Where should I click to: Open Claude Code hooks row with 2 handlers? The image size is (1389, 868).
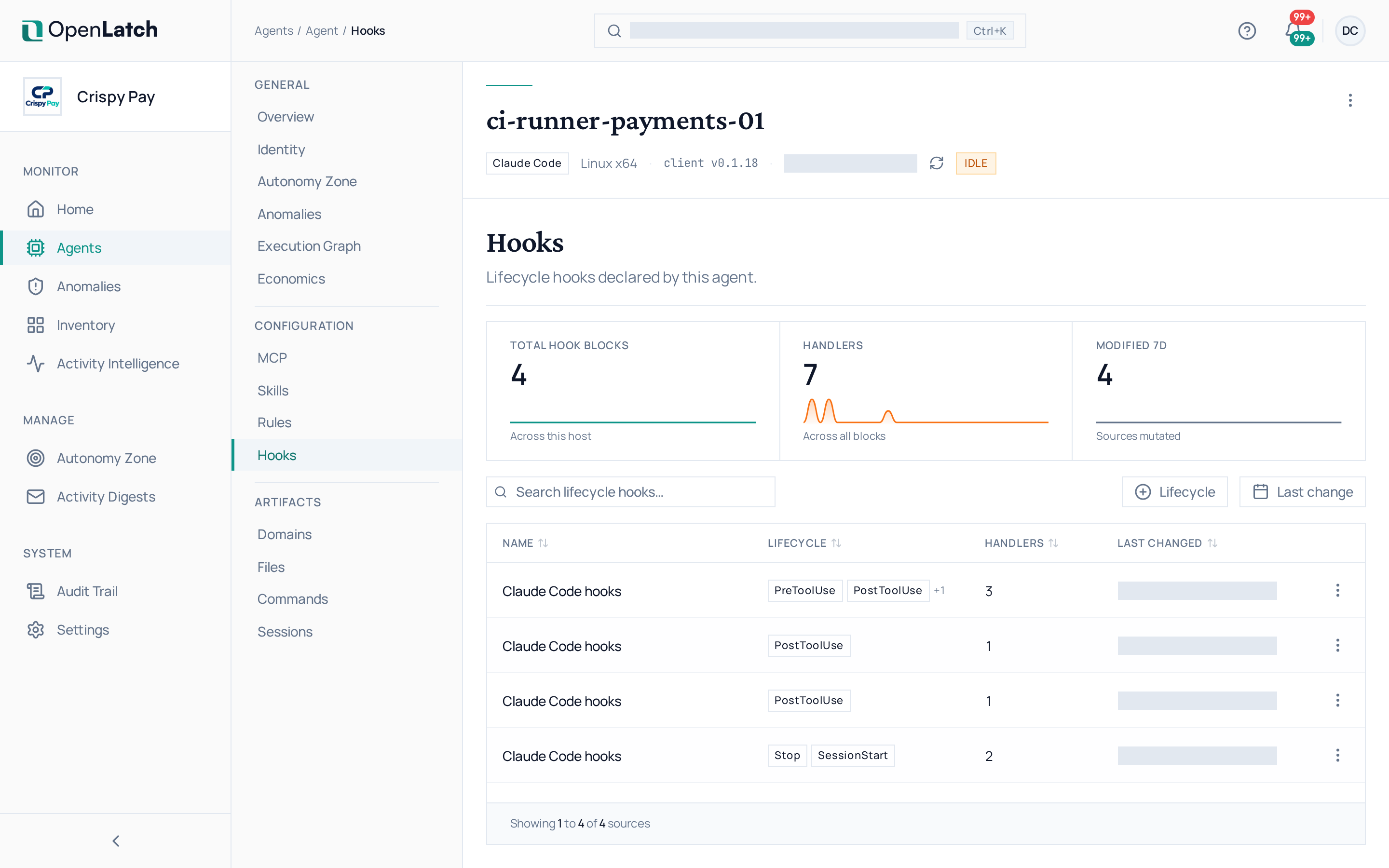[925, 756]
